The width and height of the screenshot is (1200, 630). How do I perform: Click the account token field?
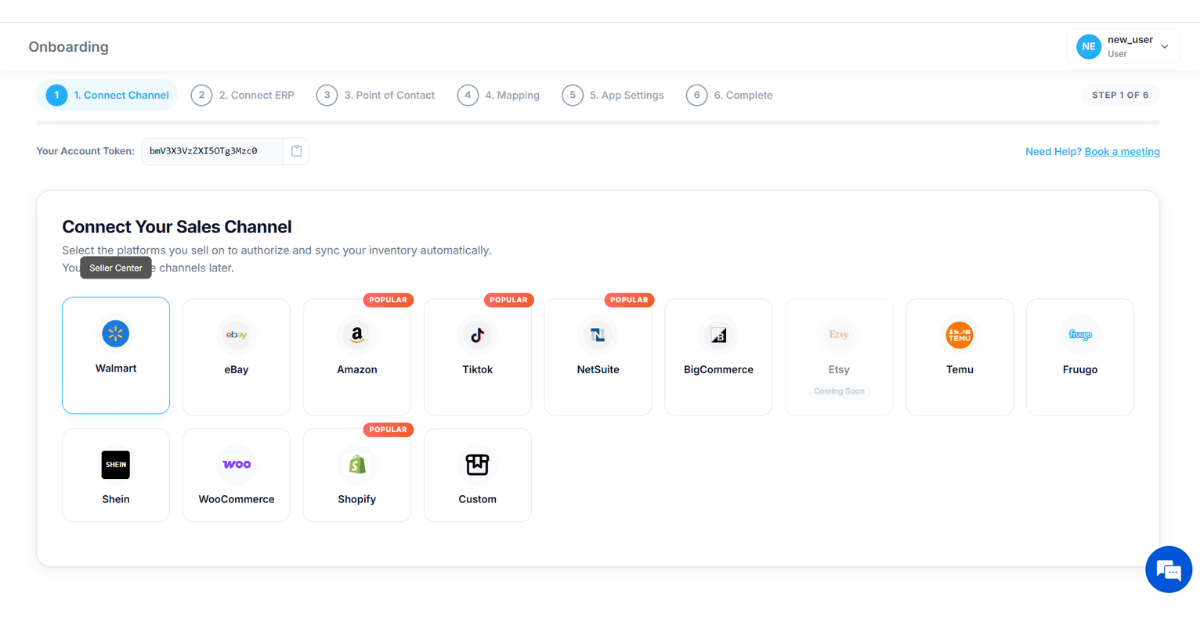point(212,151)
